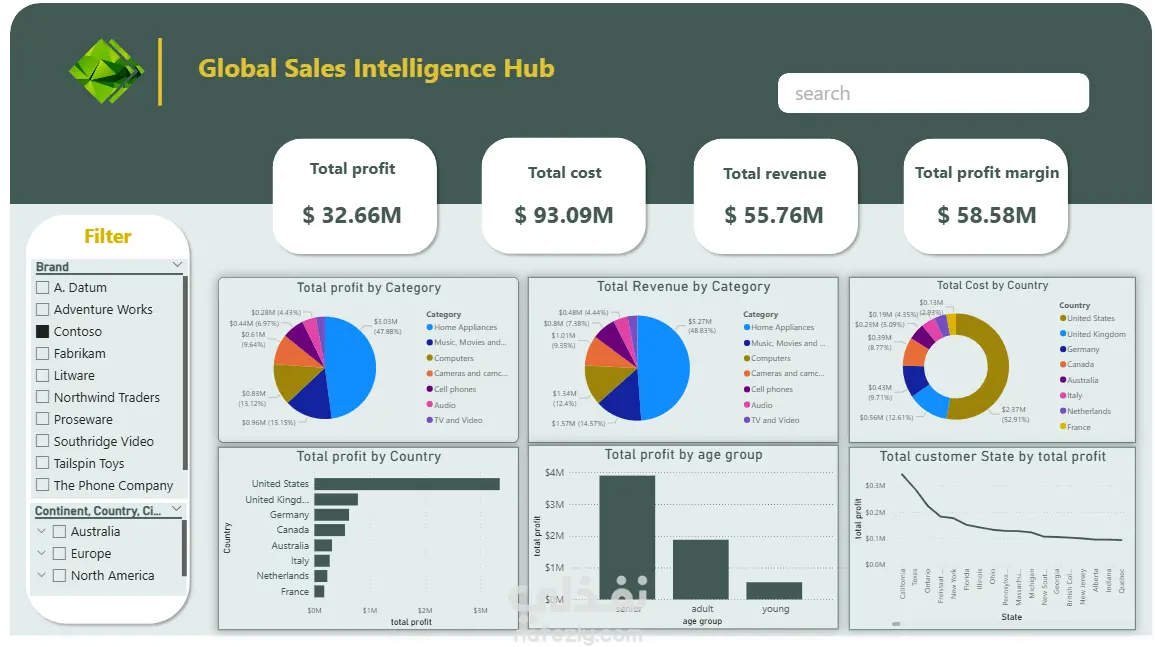Check the Adventure Works brand filter
The height and width of the screenshot is (647, 1155).
click(x=43, y=309)
